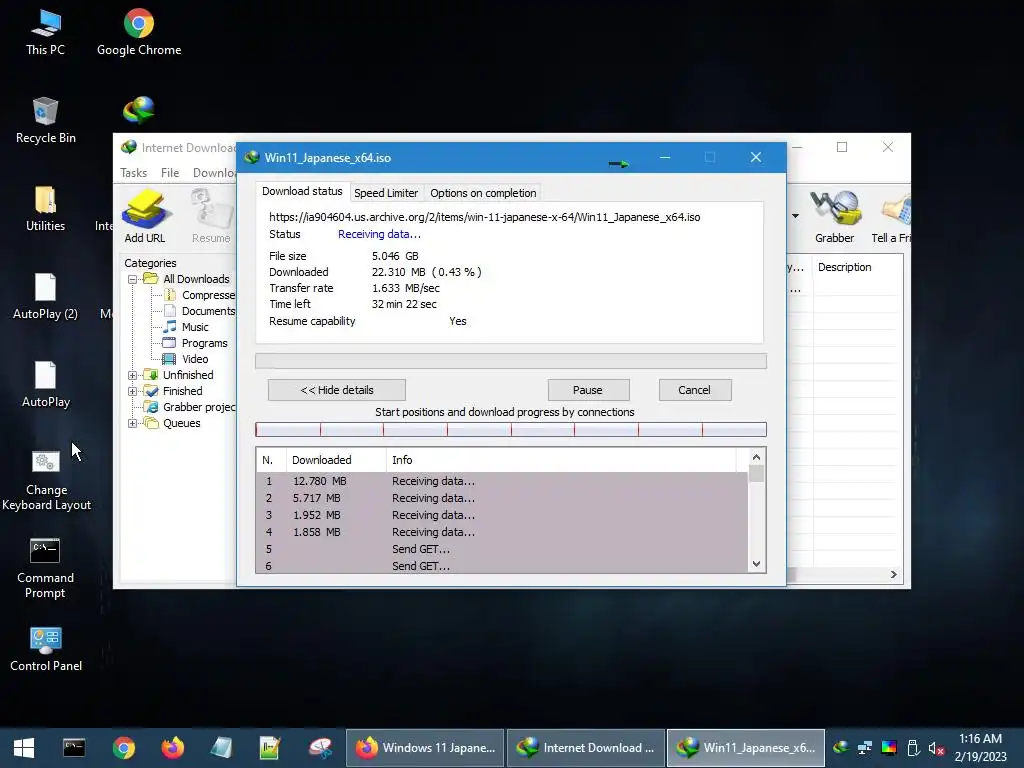Switch to Speed Limiter tab
Viewport: 1024px width, 768px height.
[x=386, y=193]
